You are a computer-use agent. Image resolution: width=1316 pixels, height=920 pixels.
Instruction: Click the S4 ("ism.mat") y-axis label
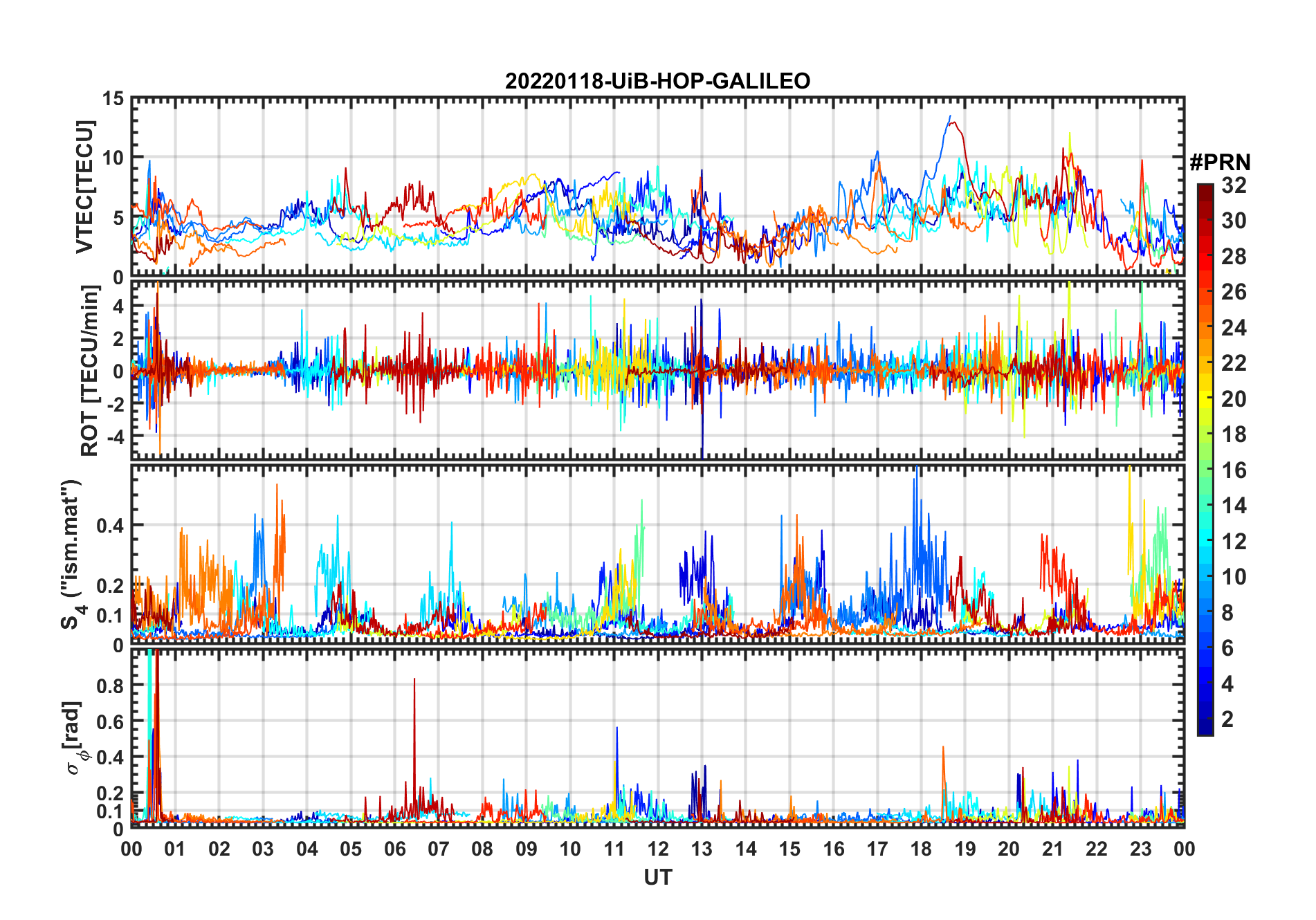[71, 554]
